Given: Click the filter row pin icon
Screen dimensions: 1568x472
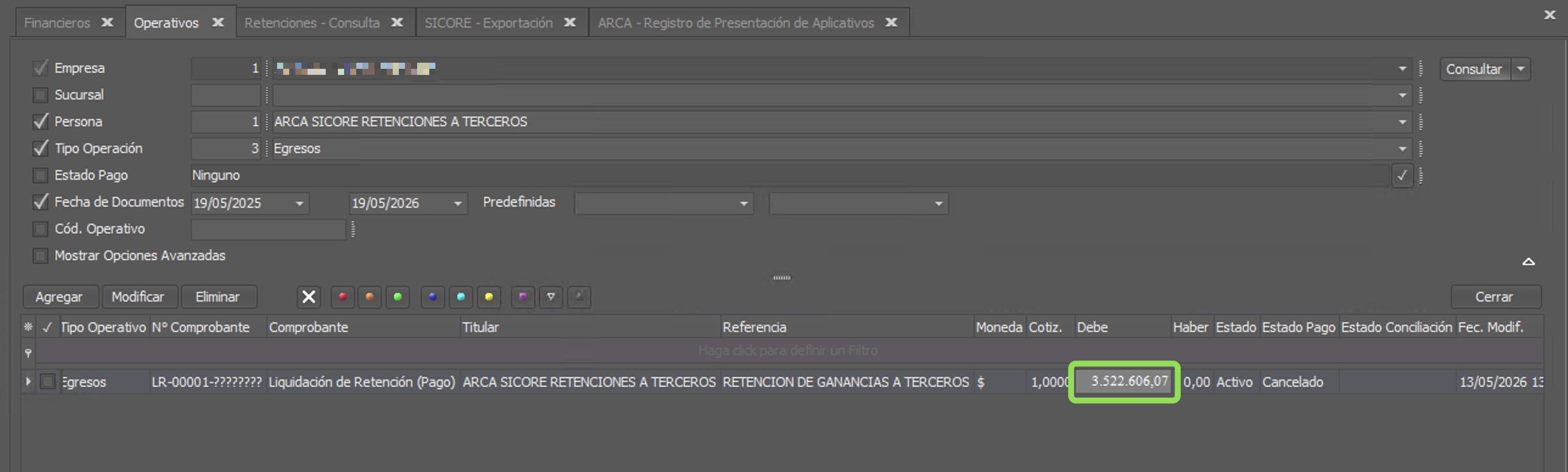Looking at the screenshot, I should pyautogui.click(x=28, y=353).
